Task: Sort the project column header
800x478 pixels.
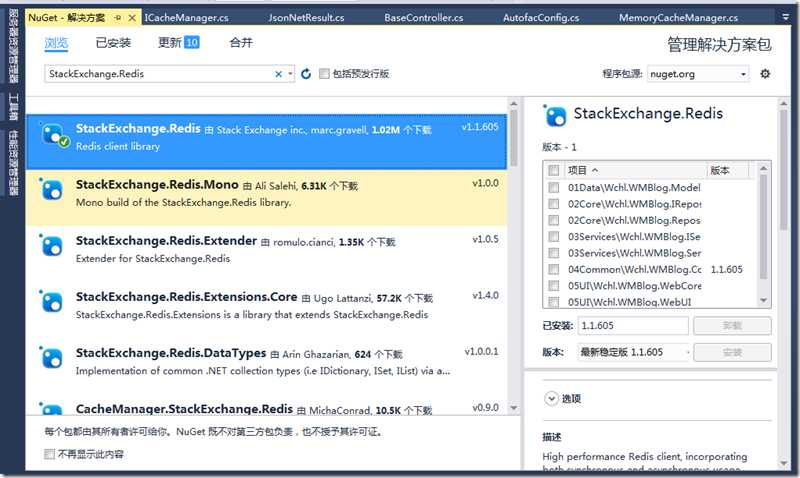Action: coord(635,170)
